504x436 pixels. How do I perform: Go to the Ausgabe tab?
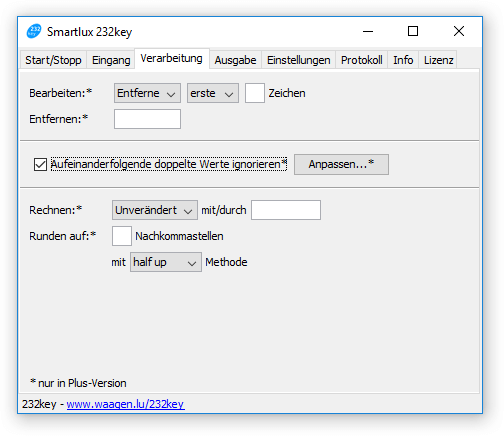[235, 60]
